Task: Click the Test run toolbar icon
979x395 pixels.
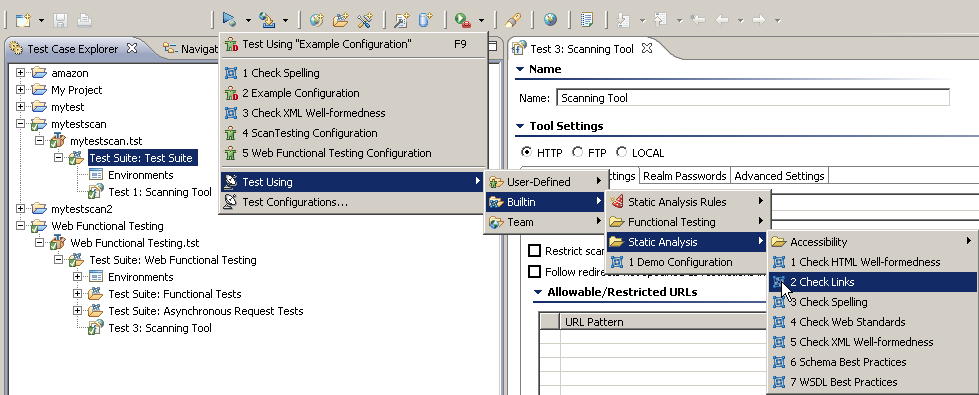Action: [230, 20]
